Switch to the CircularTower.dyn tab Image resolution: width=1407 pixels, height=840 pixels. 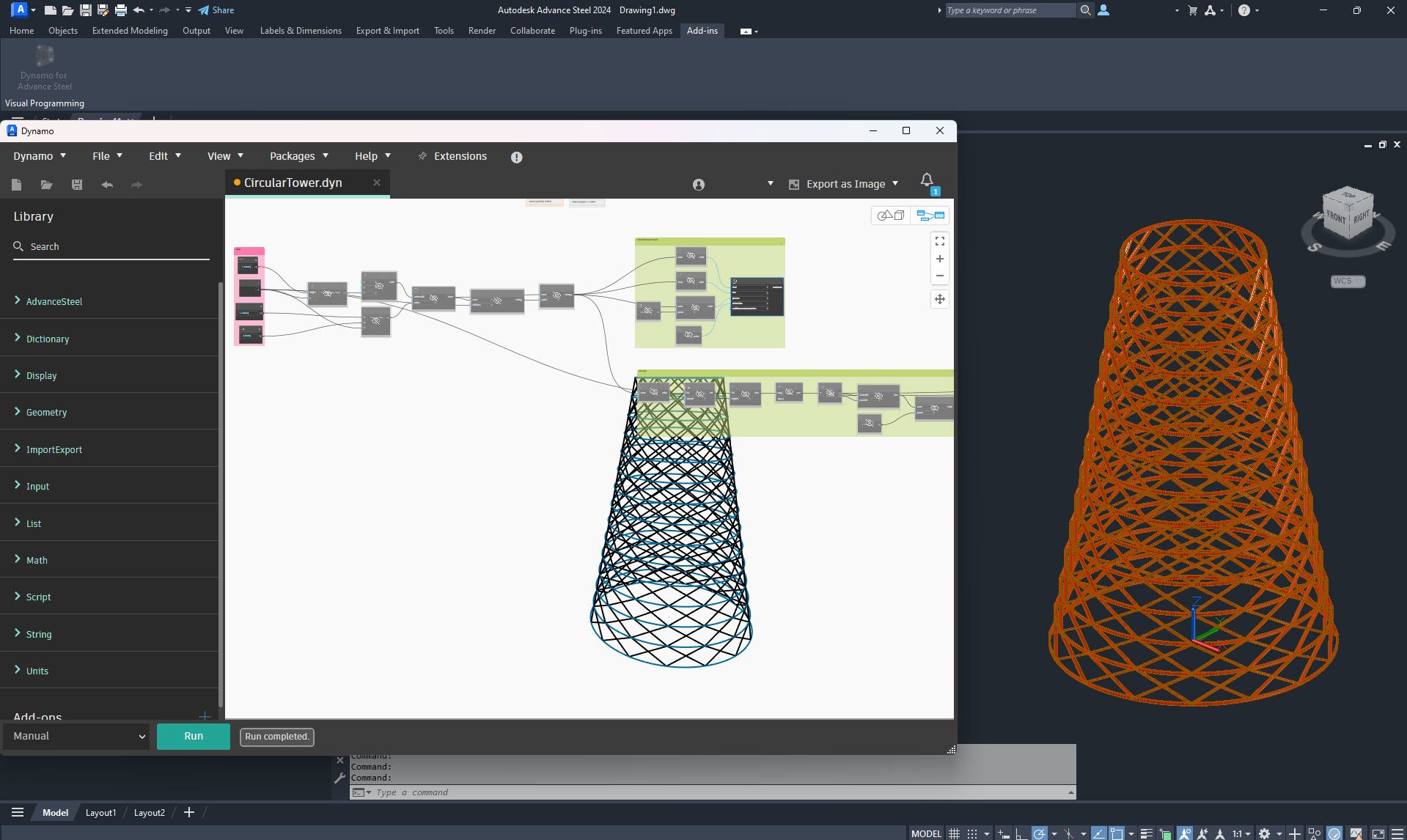point(293,183)
